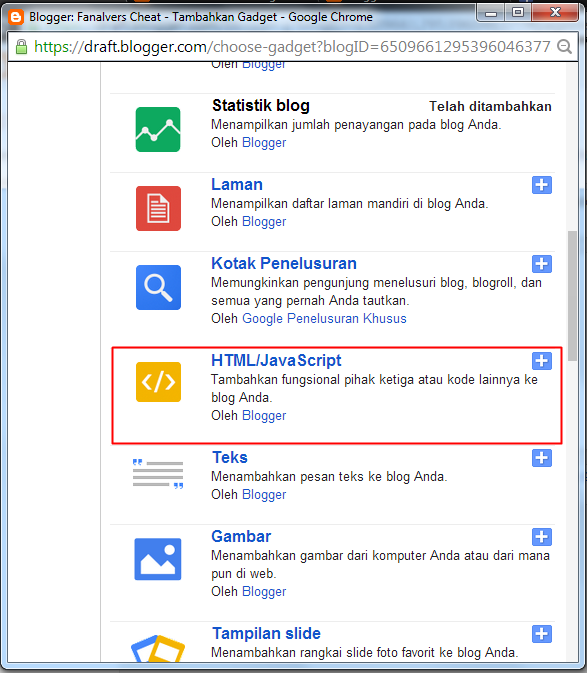Click the Blogger logo in title bar
The height and width of the screenshot is (673, 587).
point(16,17)
